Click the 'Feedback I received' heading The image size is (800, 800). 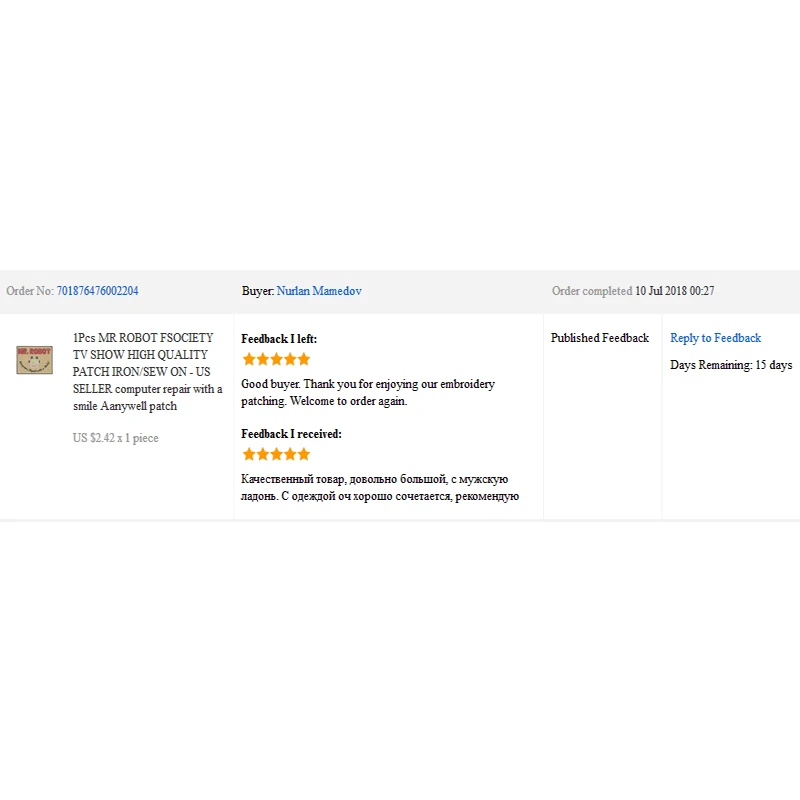(x=291, y=434)
